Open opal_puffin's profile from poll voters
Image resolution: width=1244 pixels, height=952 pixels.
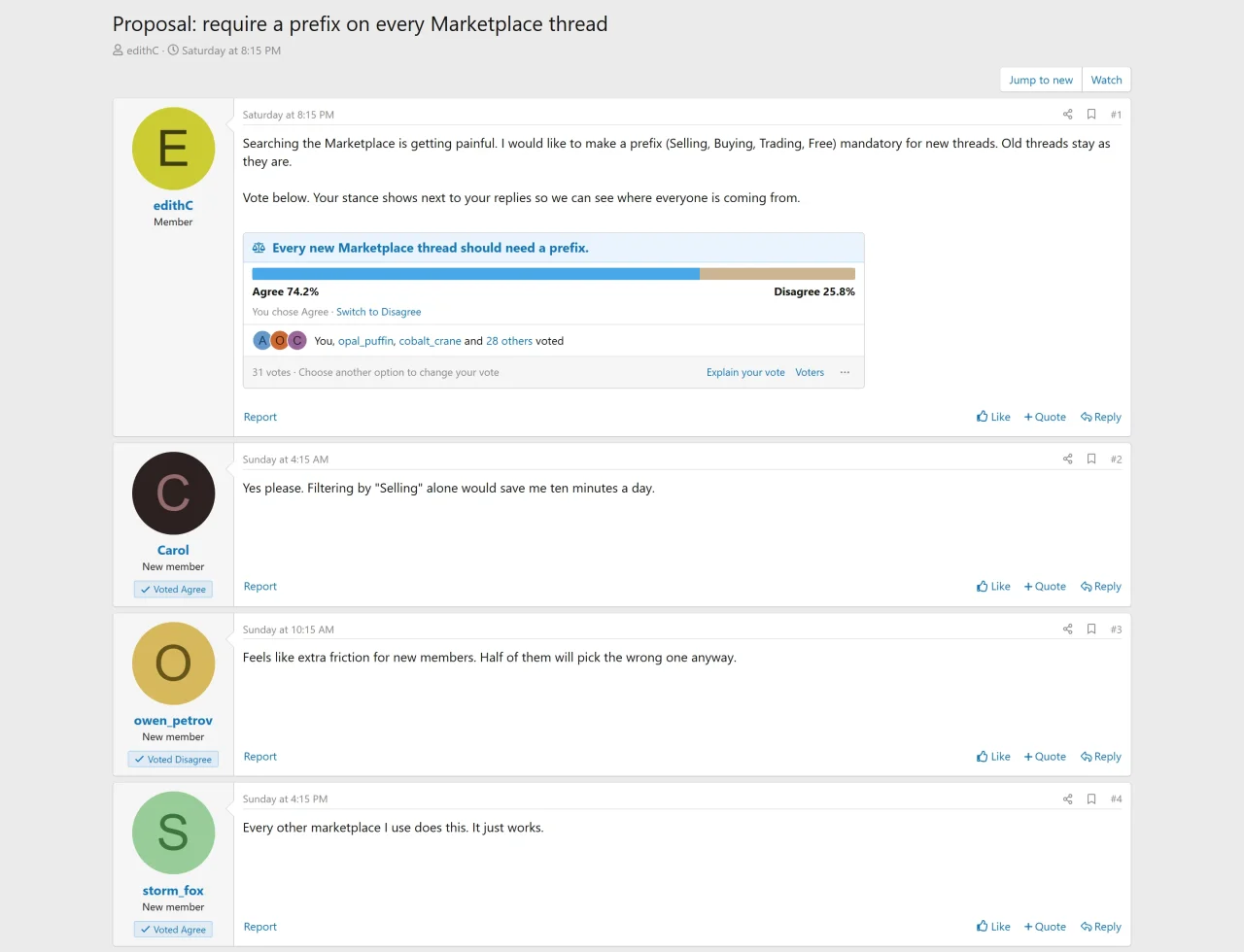click(365, 341)
